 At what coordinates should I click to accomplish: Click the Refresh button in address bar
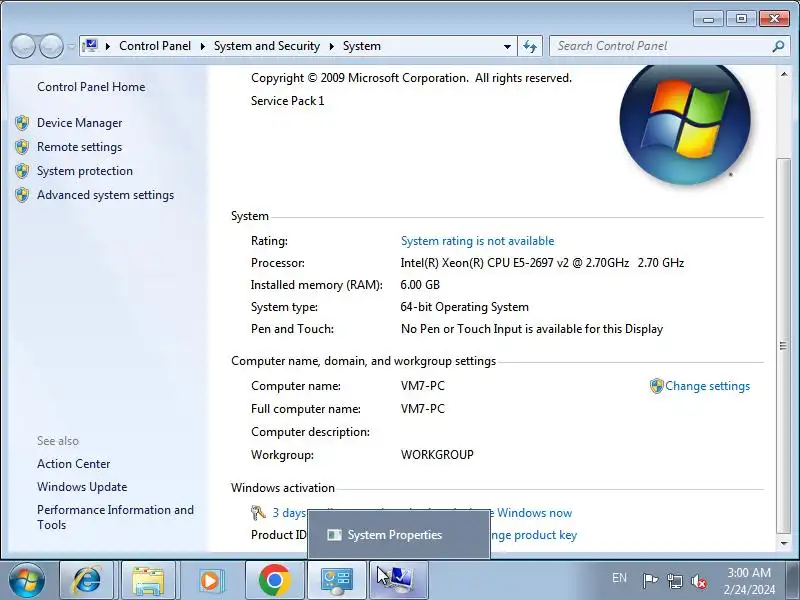pos(530,46)
